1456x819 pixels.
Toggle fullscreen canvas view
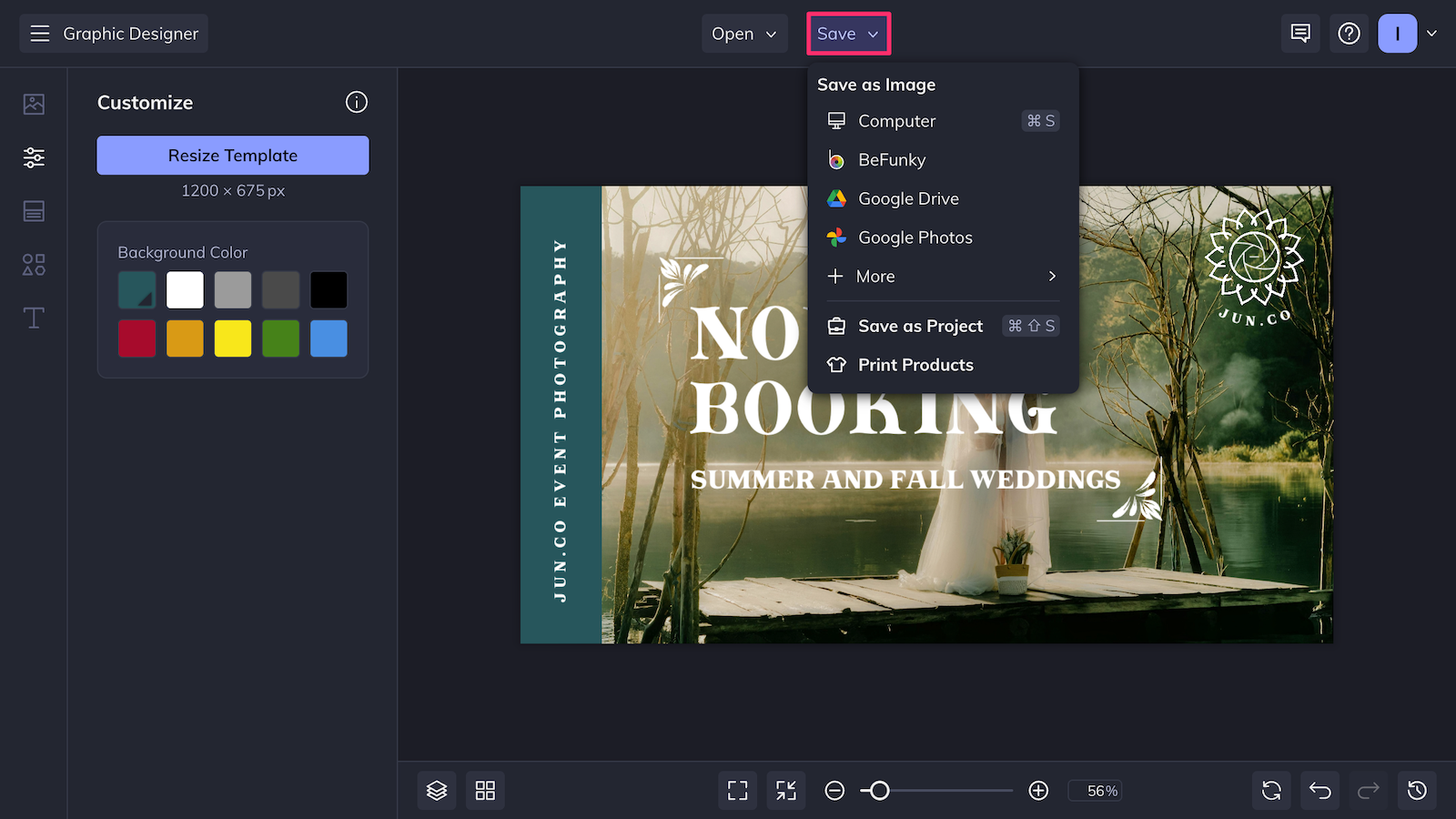(x=737, y=790)
